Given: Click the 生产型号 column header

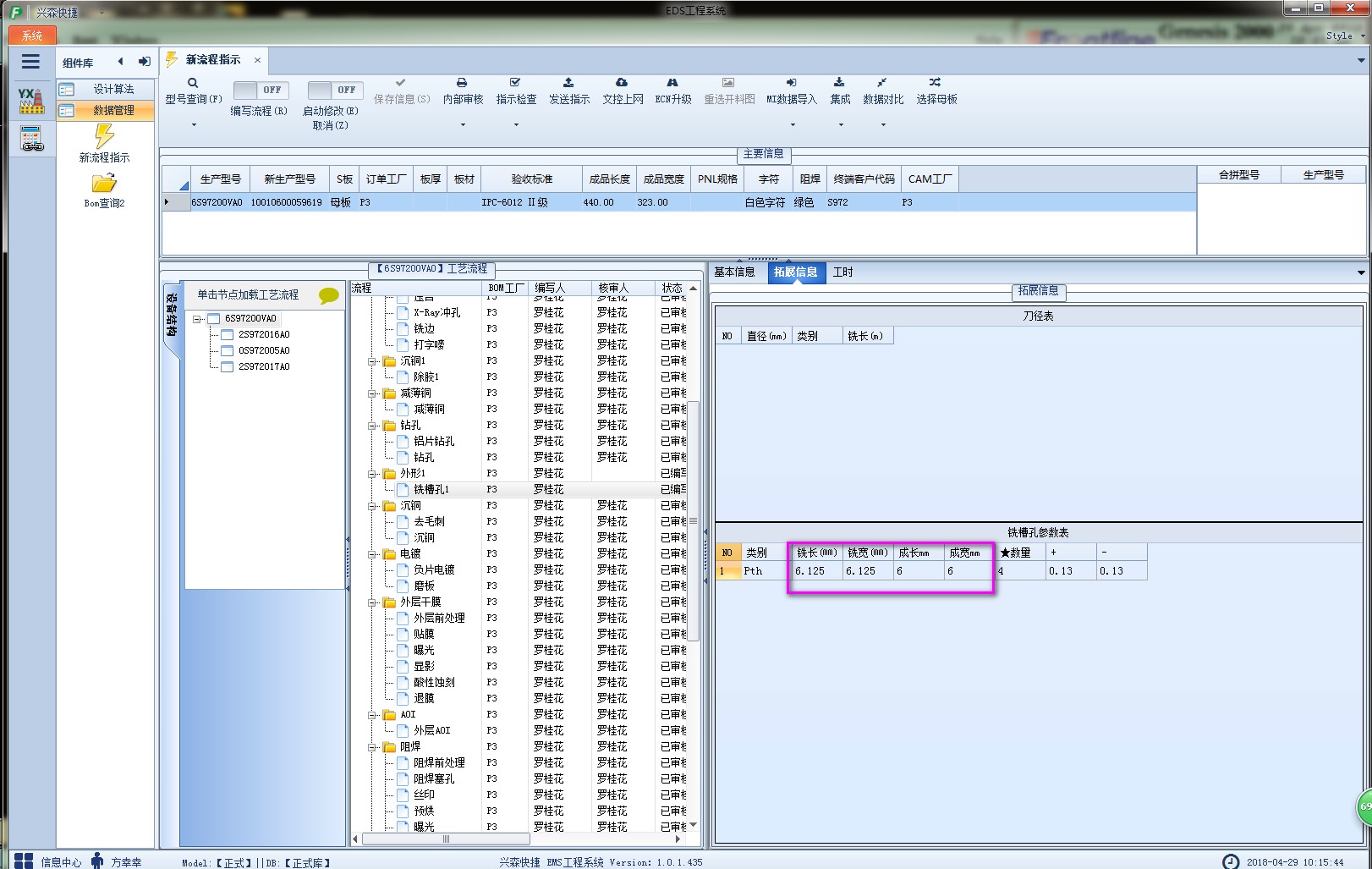Looking at the screenshot, I should click(x=220, y=179).
